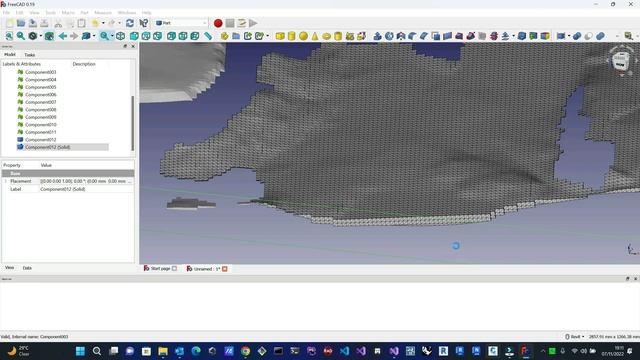Open File Explorer from the taskbar
Image resolution: width=640 pixels, height=360 pixels.
coord(163,351)
